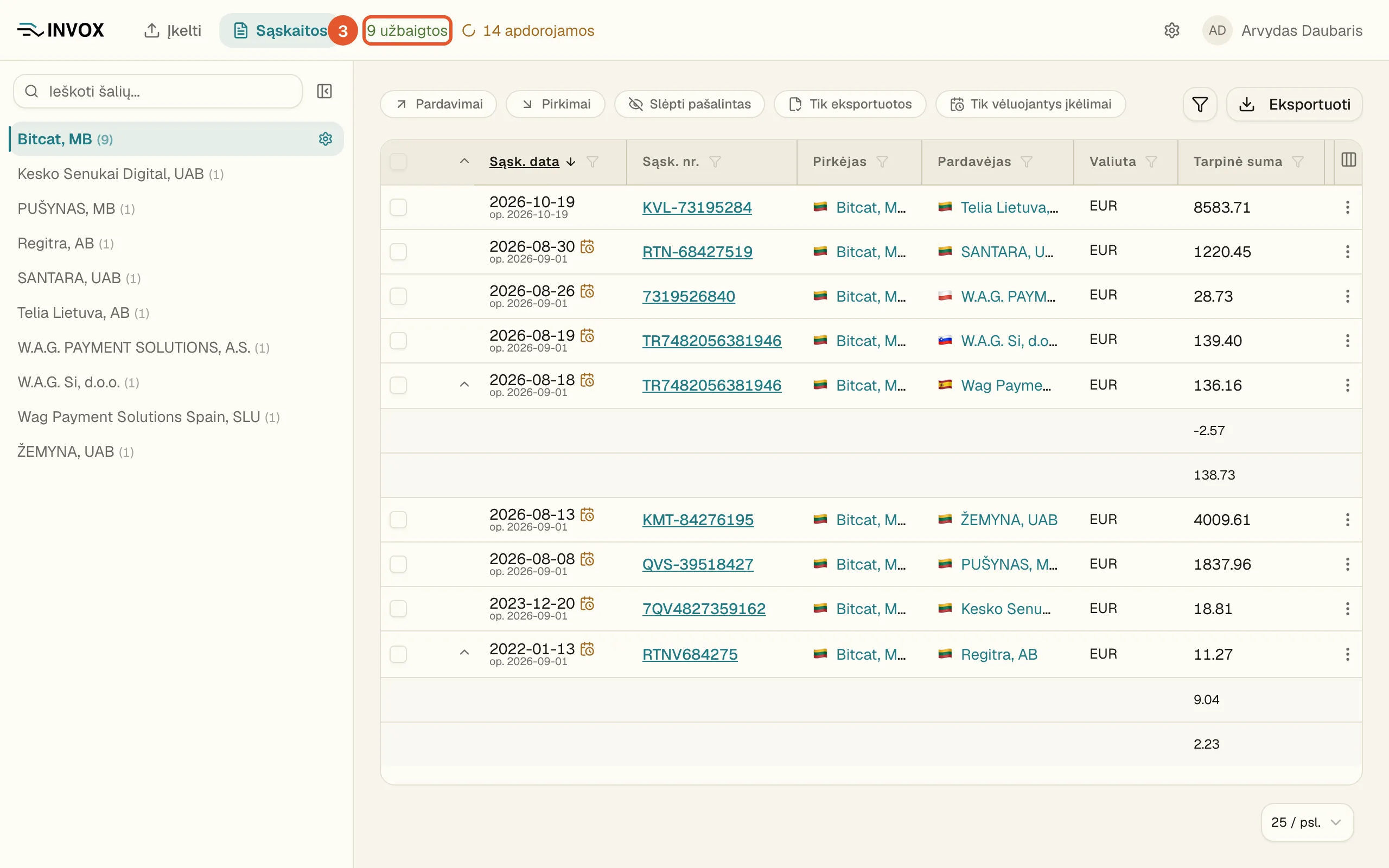Click late upload icon beside 2023-12-20
This screenshot has height=868, width=1389.
tap(587, 603)
